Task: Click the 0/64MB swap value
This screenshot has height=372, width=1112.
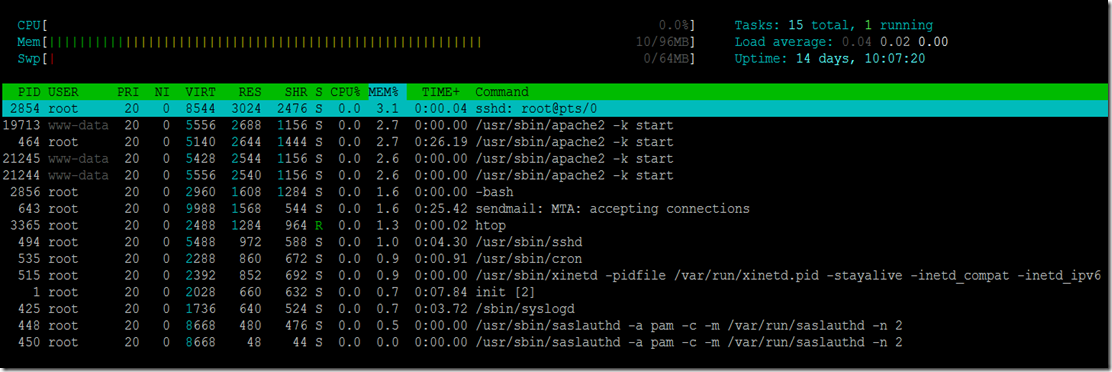Action: click(667, 59)
